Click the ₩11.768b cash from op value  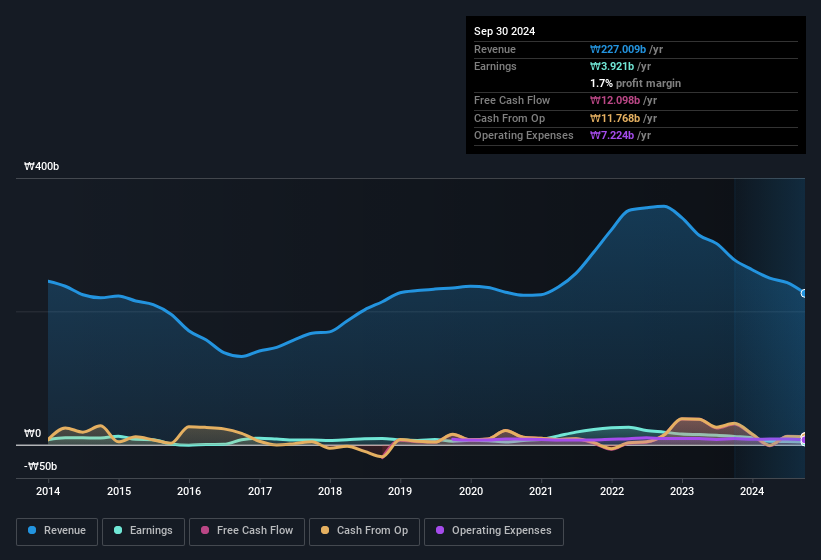pos(615,118)
